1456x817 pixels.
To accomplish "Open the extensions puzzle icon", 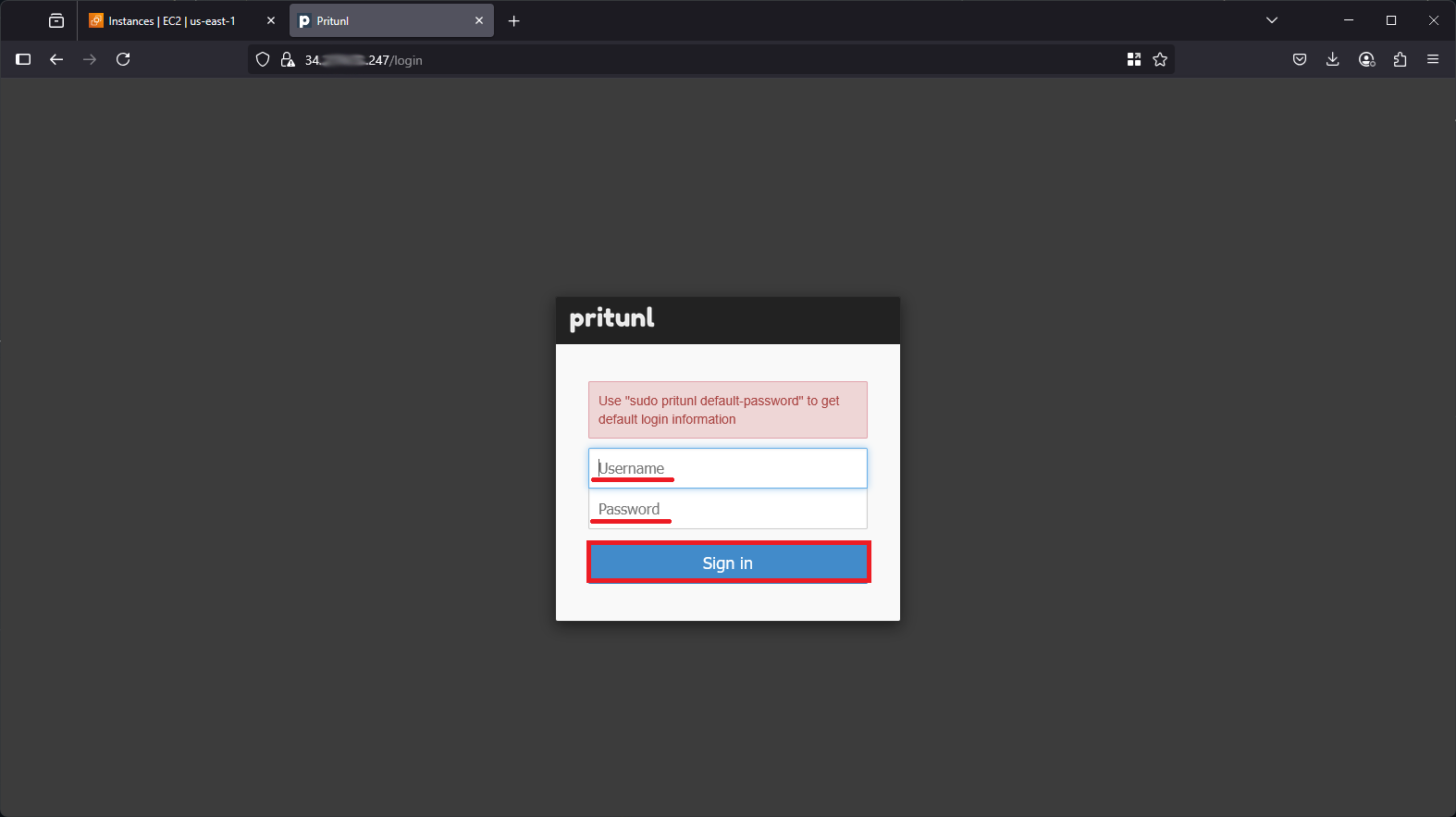I will (x=1400, y=59).
